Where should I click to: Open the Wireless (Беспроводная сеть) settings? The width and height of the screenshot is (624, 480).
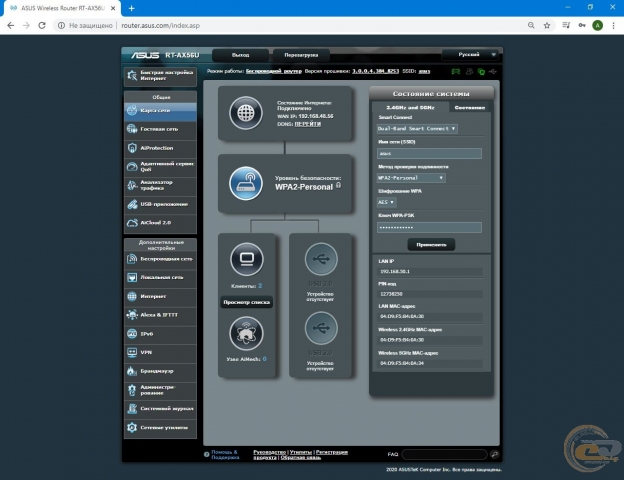coord(160,259)
